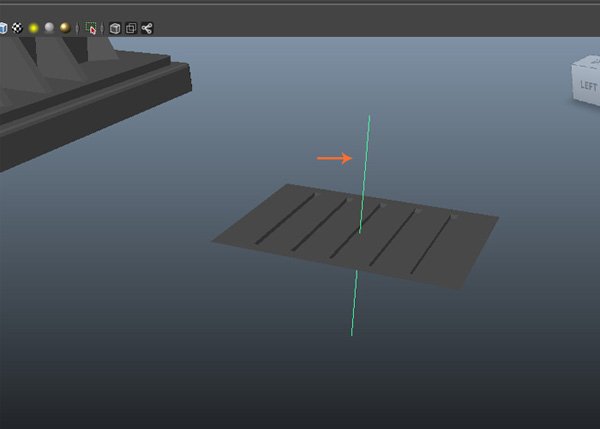This screenshot has width=600, height=429.
Task: Toggle the blue cube shading icon
Action: click(x=3, y=28)
